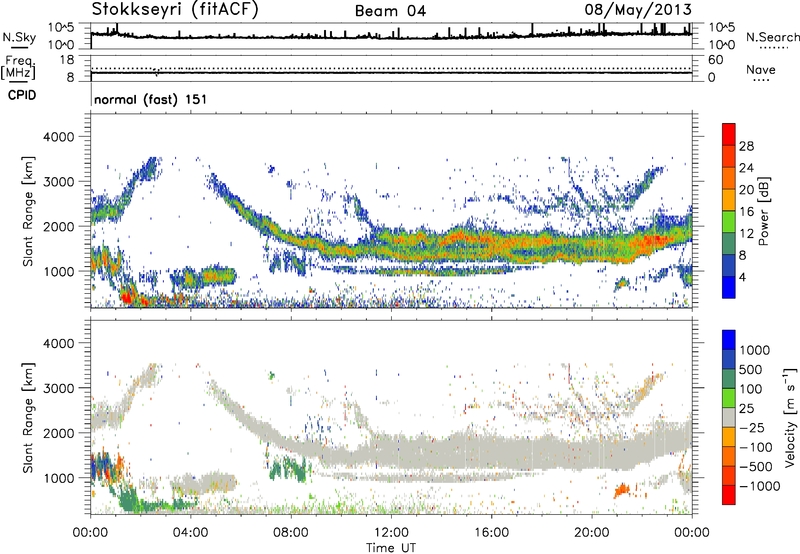This screenshot has height=554, width=800.
Task: Click the 'Power [dB]' color bar label
Action: pos(764,211)
